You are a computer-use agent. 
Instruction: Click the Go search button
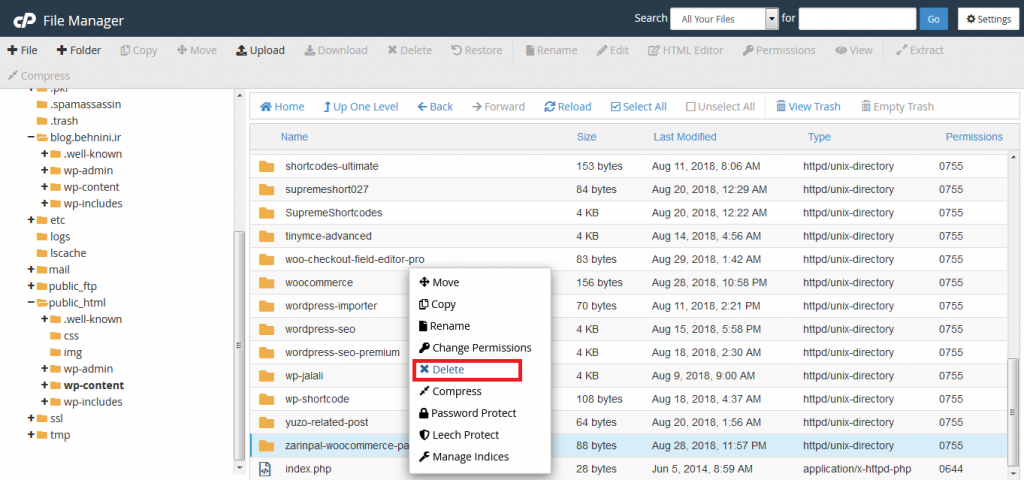tap(933, 19)
